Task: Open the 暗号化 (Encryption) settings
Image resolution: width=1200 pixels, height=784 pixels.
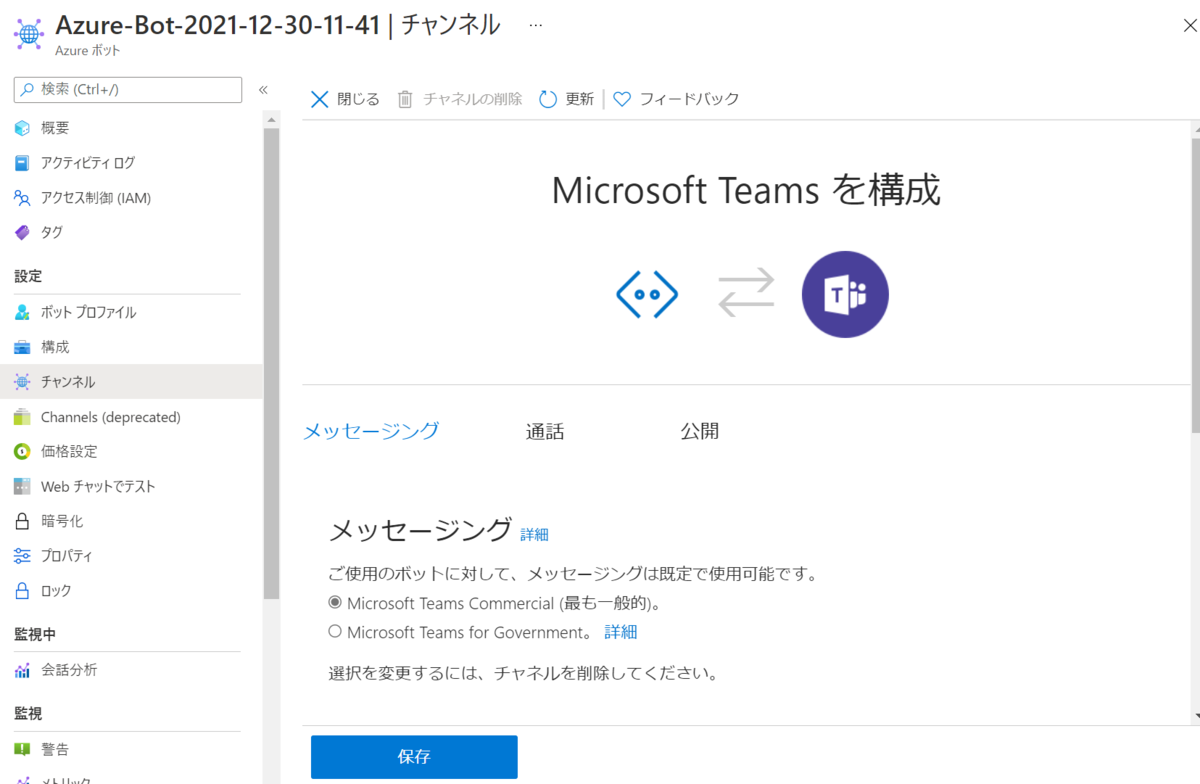Action: (x=61, y=520)
